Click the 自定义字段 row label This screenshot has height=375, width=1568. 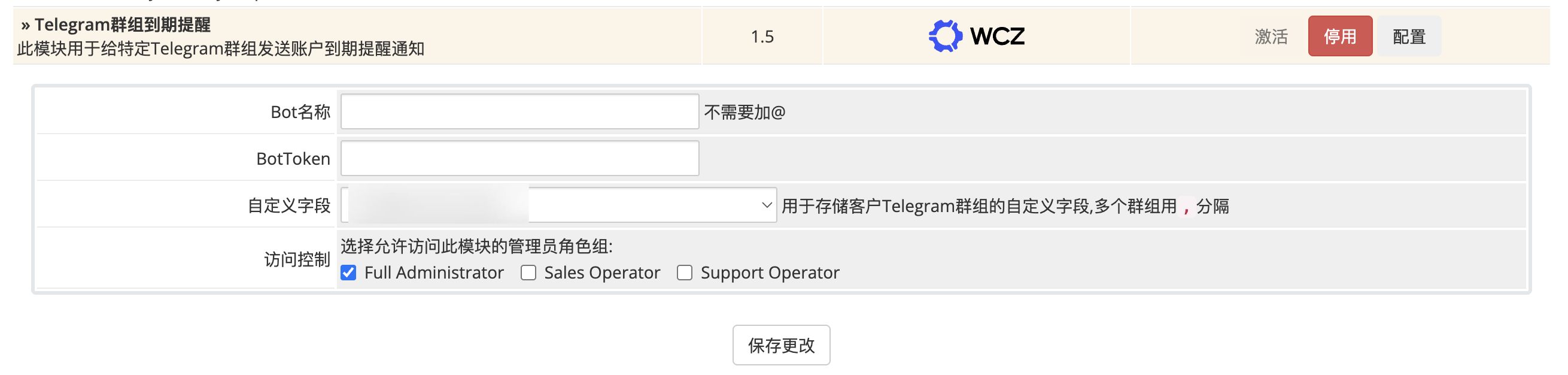coord(288,206)
